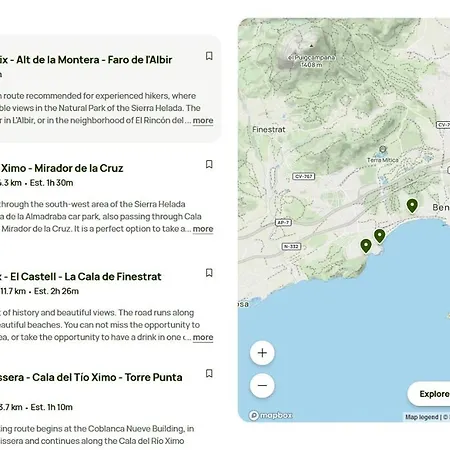This screenshot has height=450, width=450.
Task: Zoom out on the map
Action: tap(262, 385)
